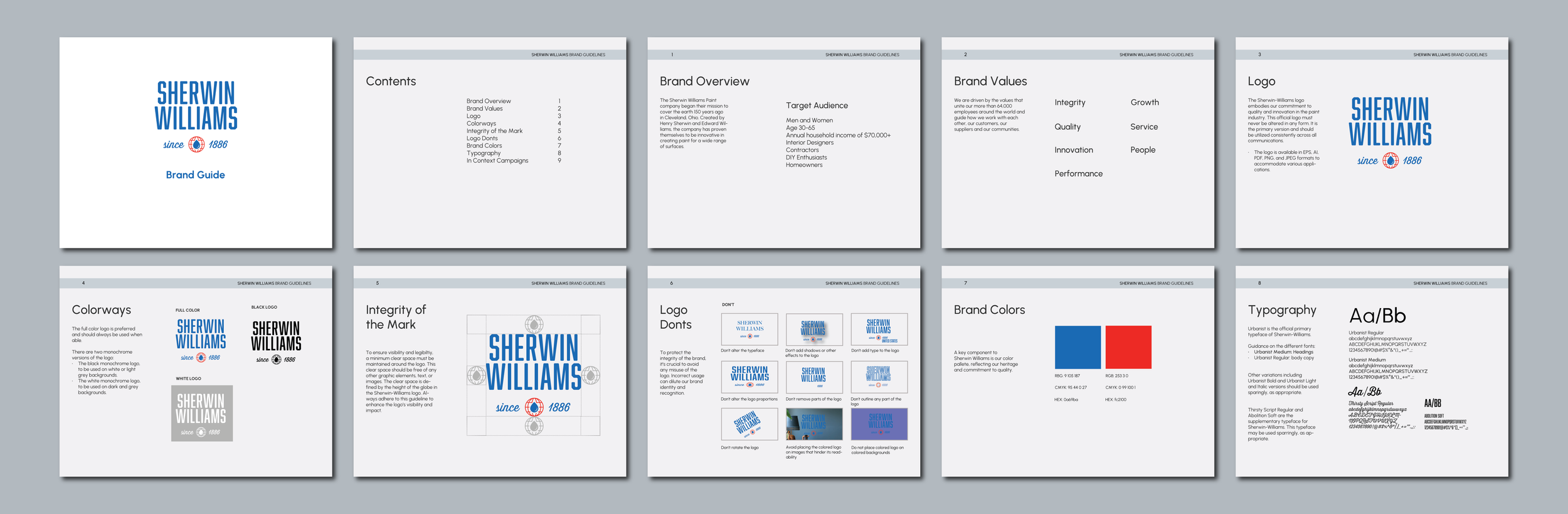The image size is (1568, 514).
Task: Click 'DIY Enthusiasts' in audience list
Action: click(807, 158)
